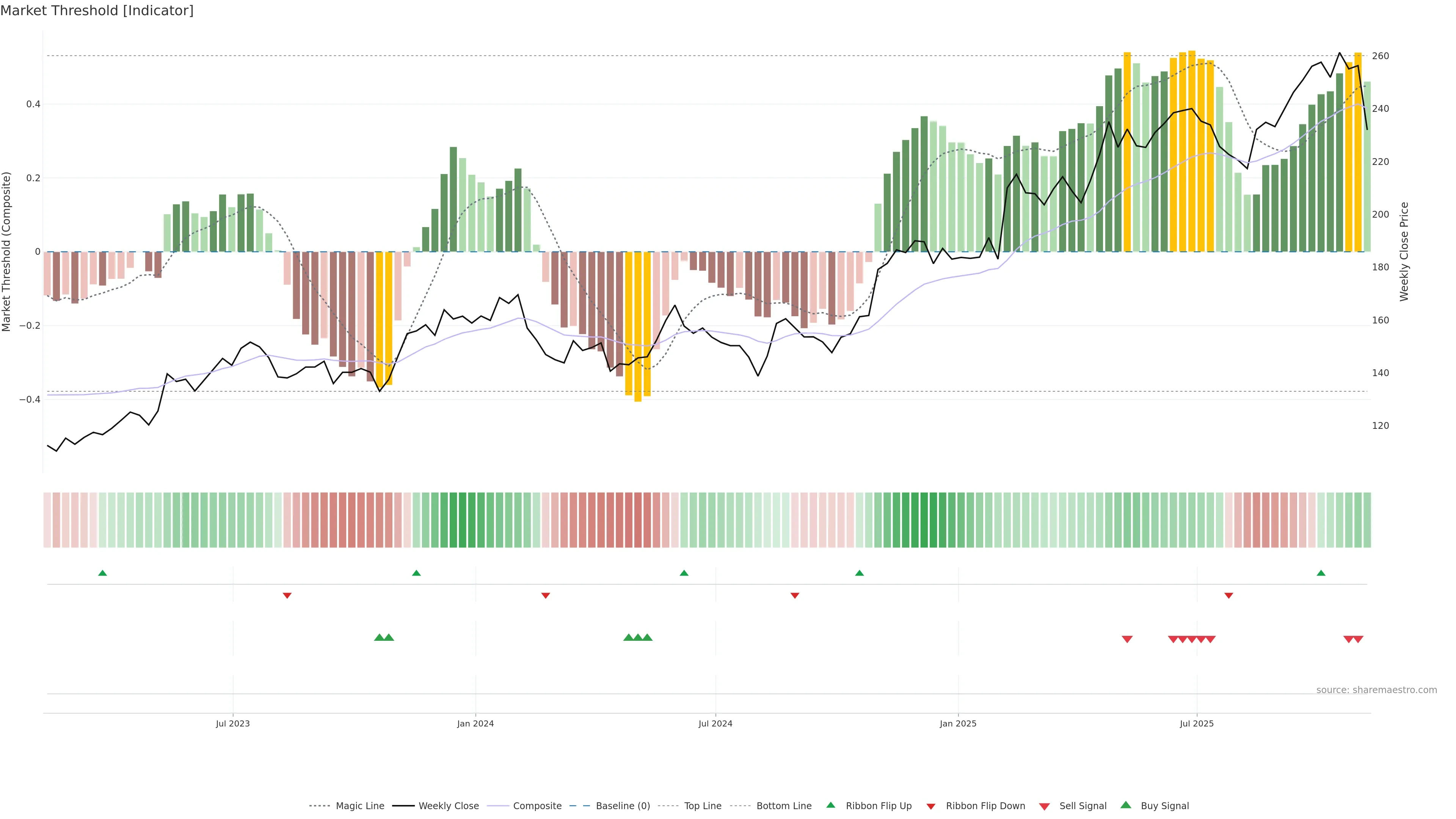Toggle the Composite legend entry

click(x=537, y=806)
